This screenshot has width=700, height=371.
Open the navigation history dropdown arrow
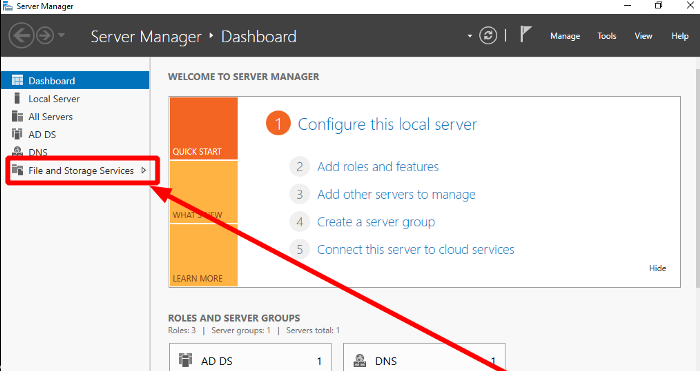(62, 35)
